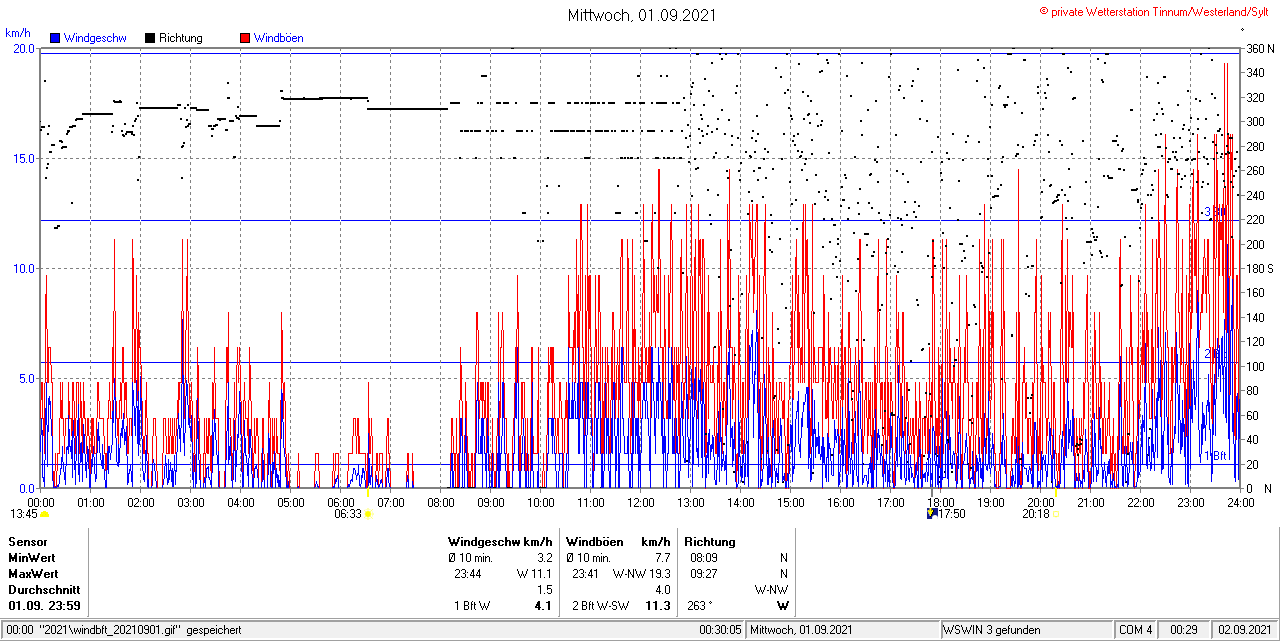Click the 08:09 direction time entry
1280x641 pixels.
click(704, 557)
